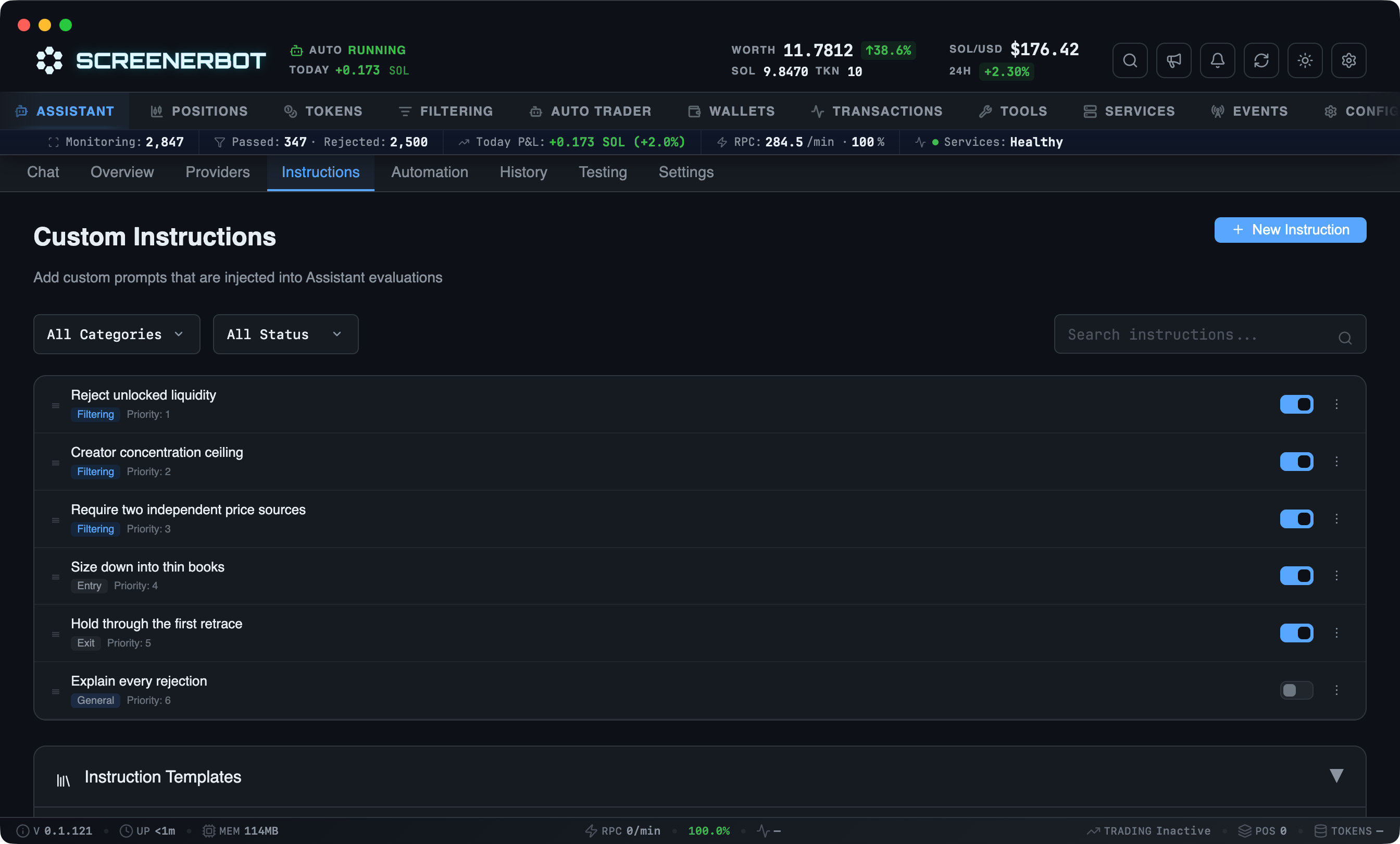
Task: Open the Tools main tab
Action: coord(1013,111)
